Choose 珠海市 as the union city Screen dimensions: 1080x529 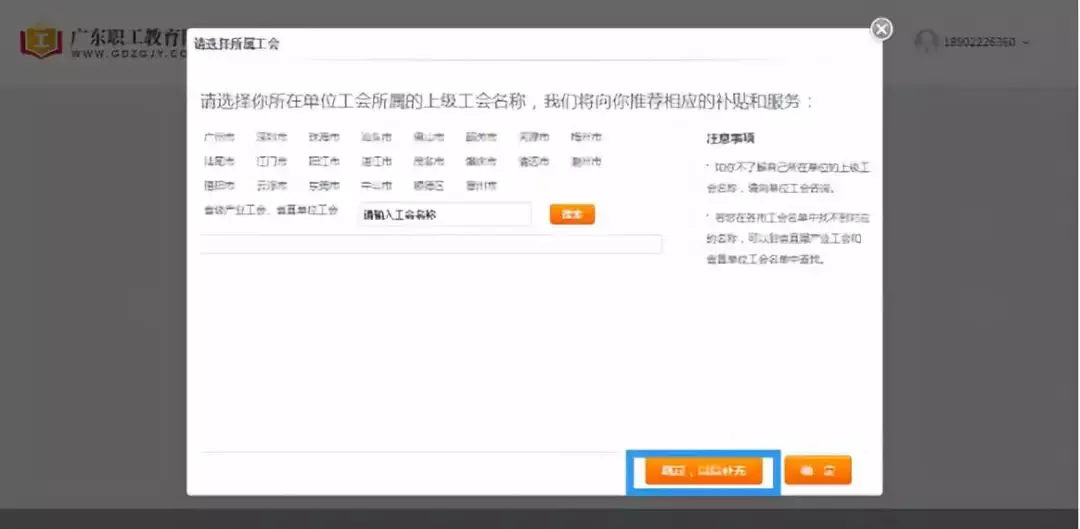[x=323, y=137]
